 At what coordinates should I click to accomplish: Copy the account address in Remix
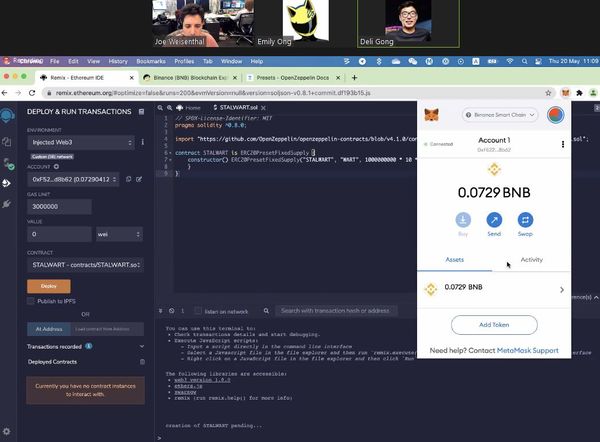click(x=129, y=178)
